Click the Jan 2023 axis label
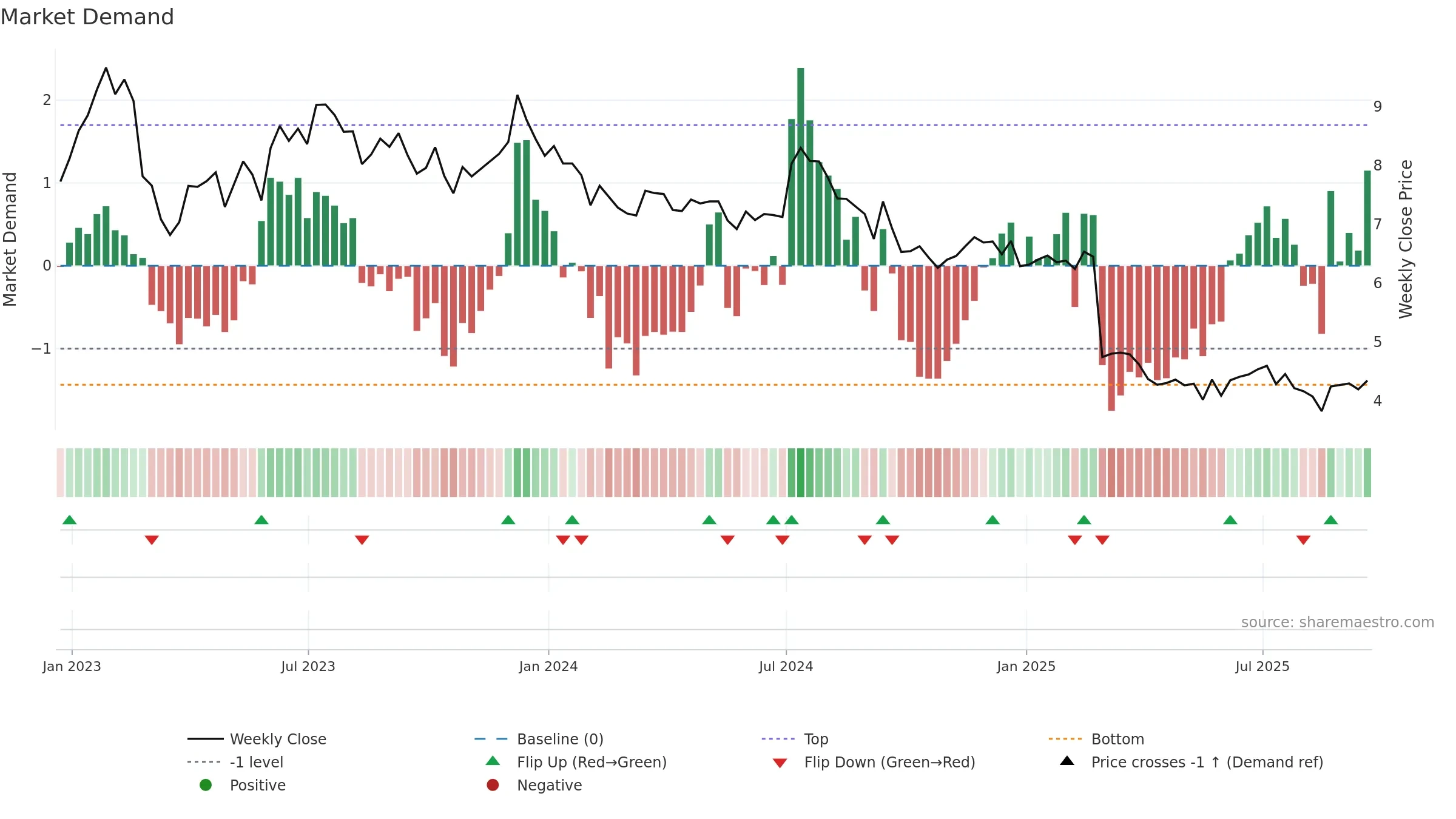Image resolution: width=1456 pixels, height=819 pixels. pos(72,666)
